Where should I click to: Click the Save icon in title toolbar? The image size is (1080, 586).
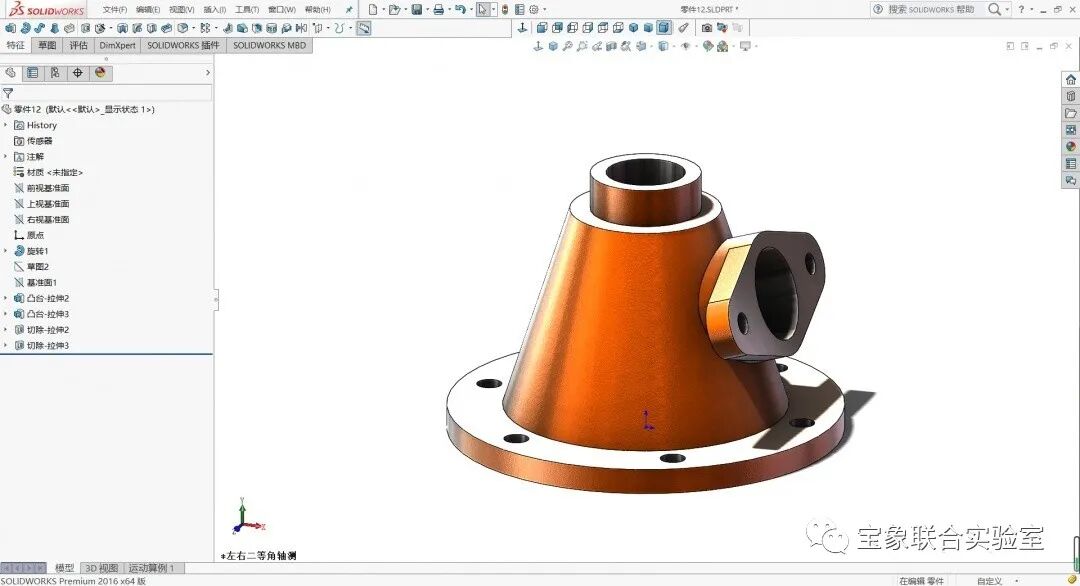pyautogui.click(x=417, y=10)
